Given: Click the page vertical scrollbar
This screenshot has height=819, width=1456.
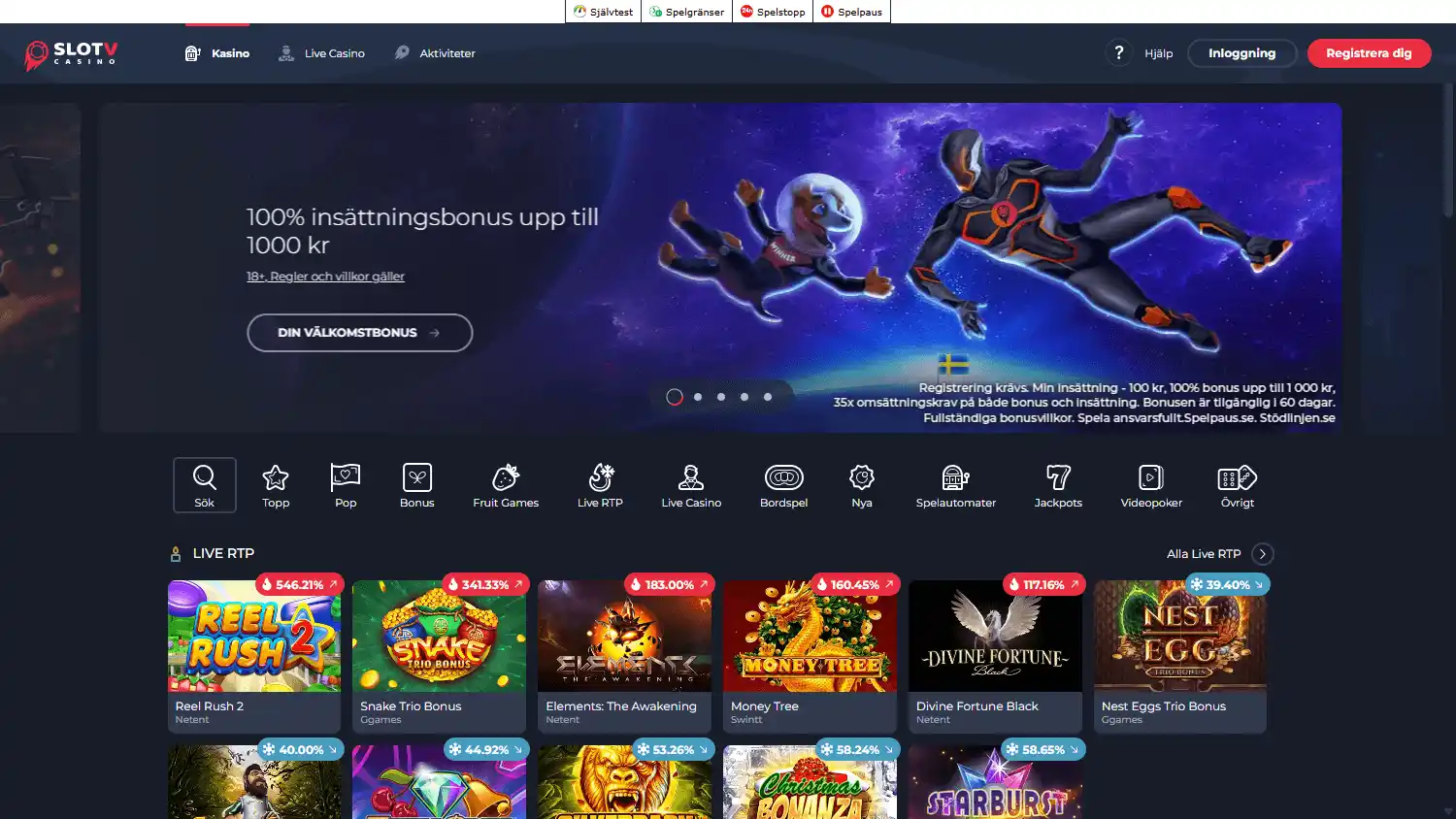Looking at the screenshot, I should click(1448, 149).
